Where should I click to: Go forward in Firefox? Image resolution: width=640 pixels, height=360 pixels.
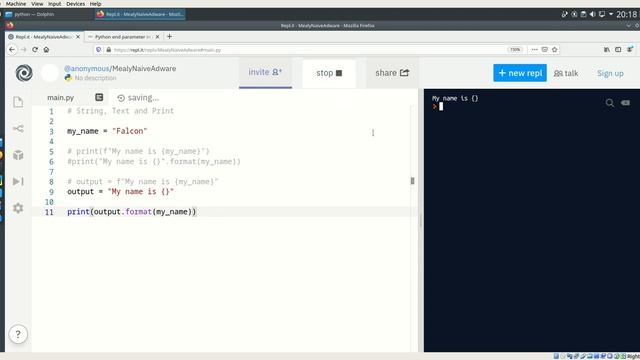point(23,49)
